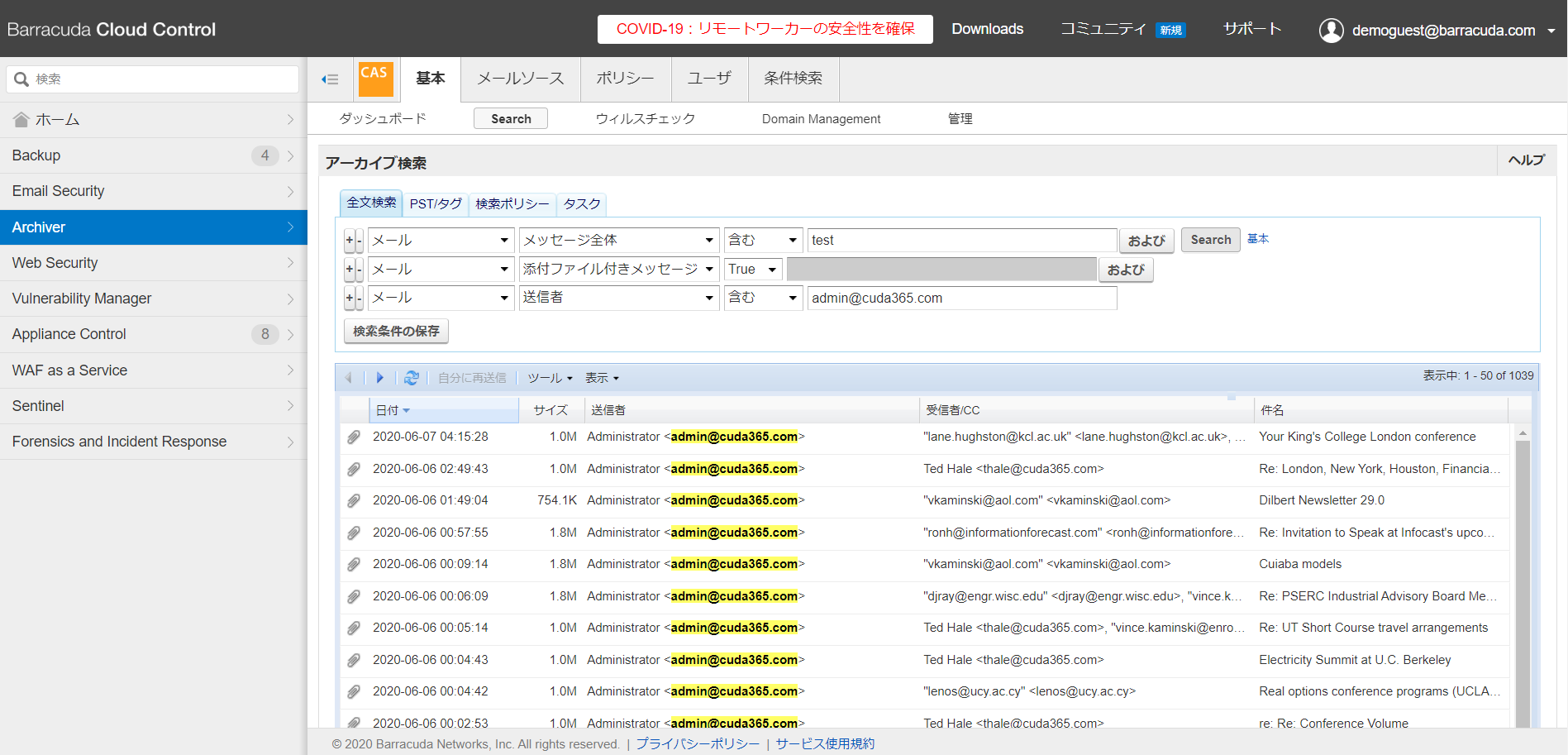Image resolution: width=1568 pixels, height=755 pixels.
Task: Click attachment icon on 00:04:42 message
Action: (x=354, y=691)
